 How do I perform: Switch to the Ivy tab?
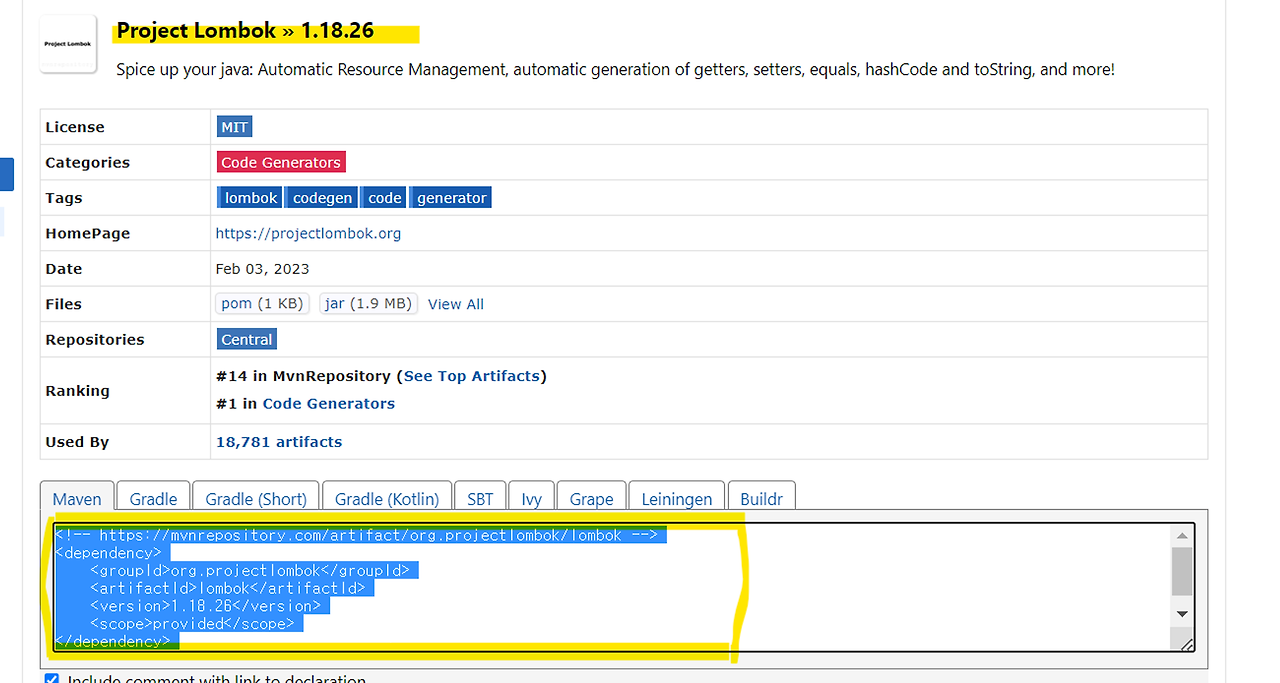pos(532,498)
